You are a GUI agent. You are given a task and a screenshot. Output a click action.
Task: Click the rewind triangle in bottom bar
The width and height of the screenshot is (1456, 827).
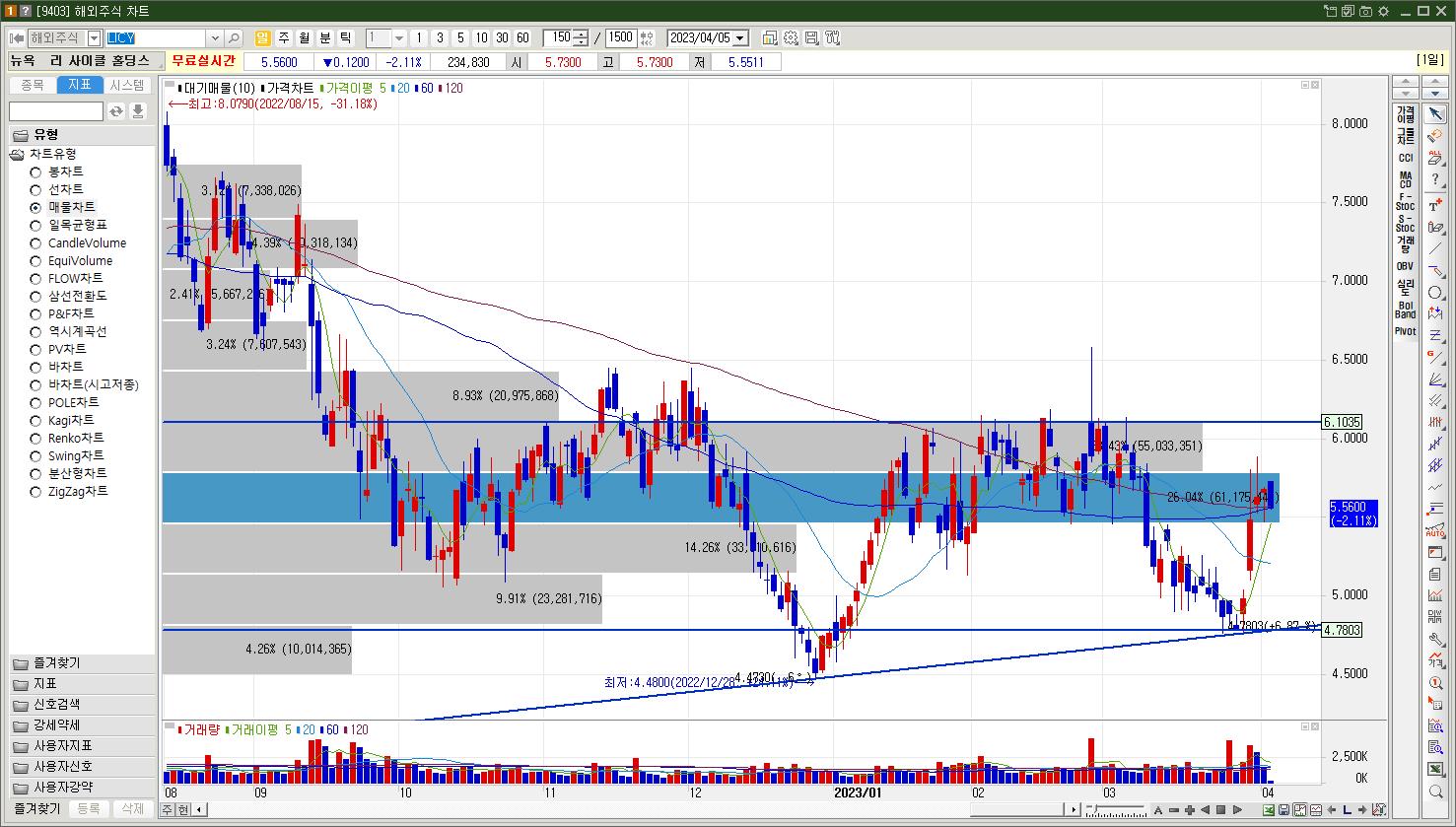[x=1206, y=810]
